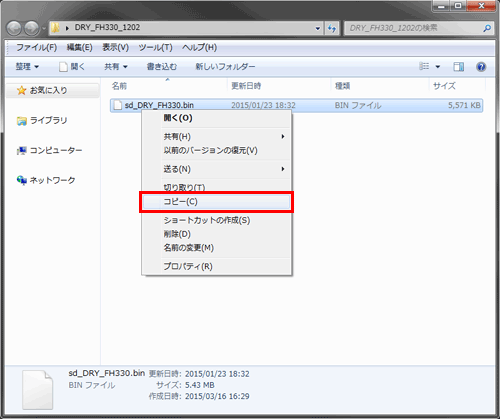
Task: Select the お気に入り star icon
Action: 22,90
